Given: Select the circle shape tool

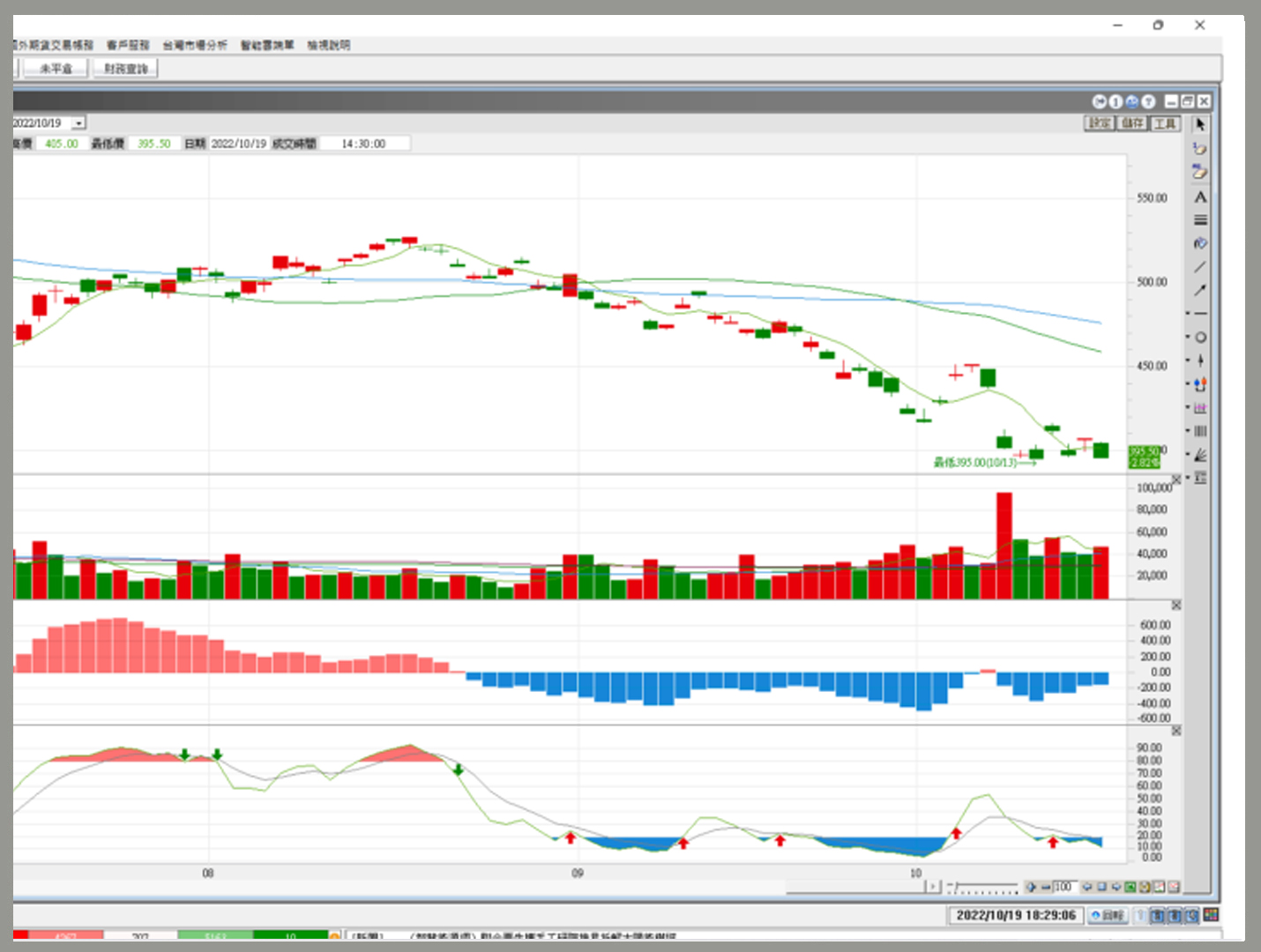Looking at the screenshot, I should (1201, 338).
